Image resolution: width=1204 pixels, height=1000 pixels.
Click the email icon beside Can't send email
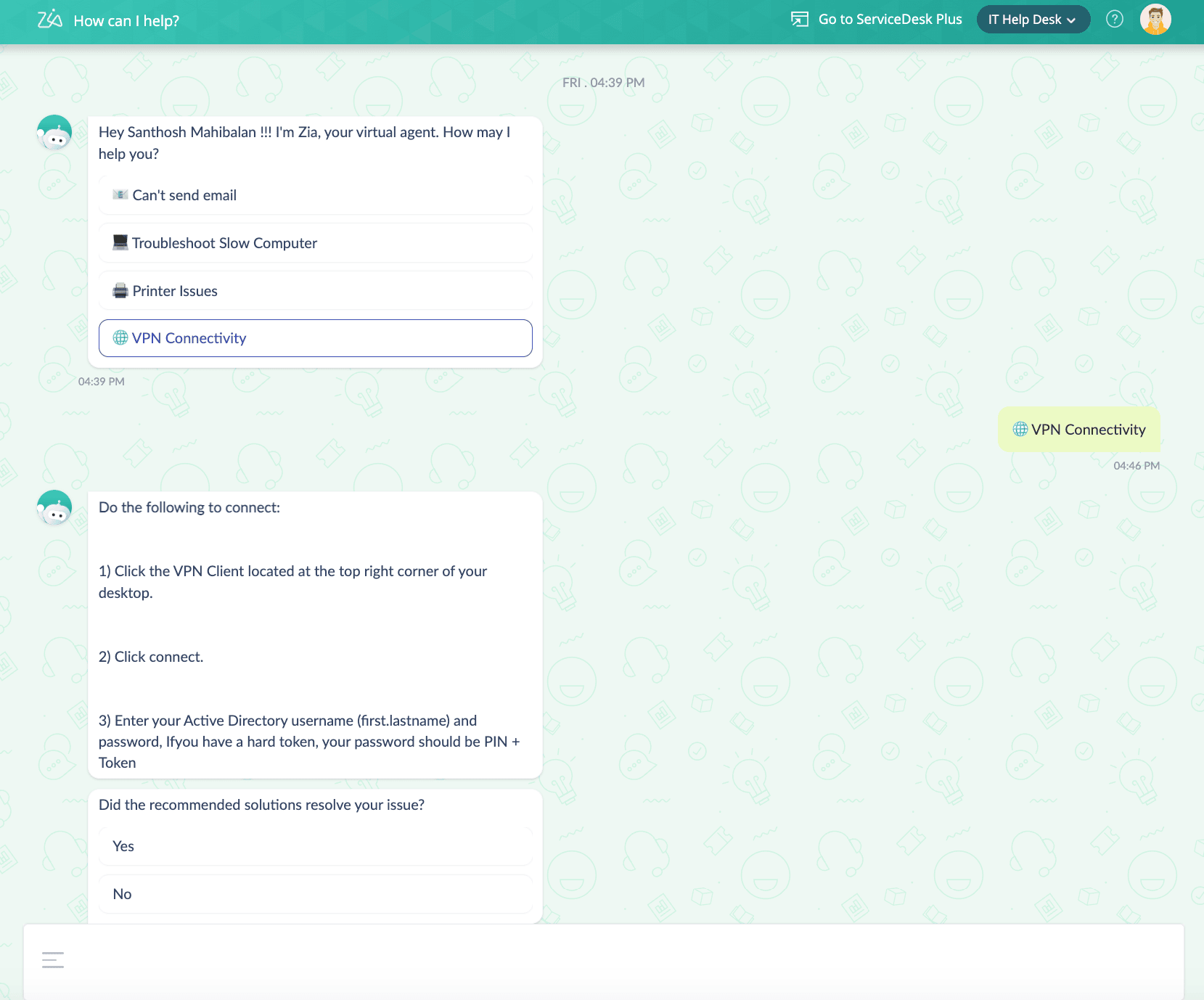click(120, 194)
